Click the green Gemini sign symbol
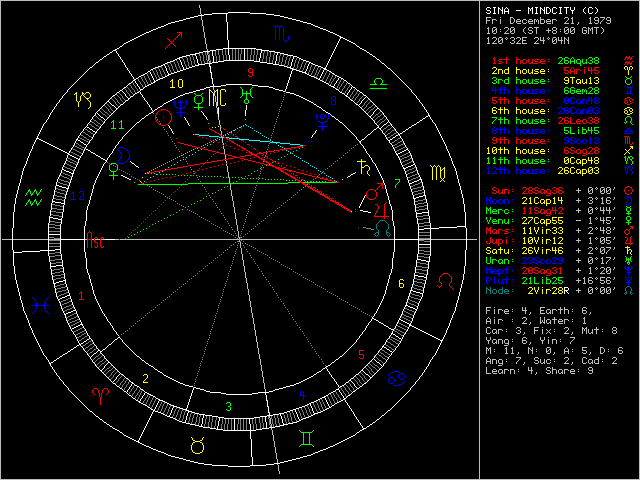Viewport: 640px width, 480px height. pyautogui.click(x=304, y=439)
